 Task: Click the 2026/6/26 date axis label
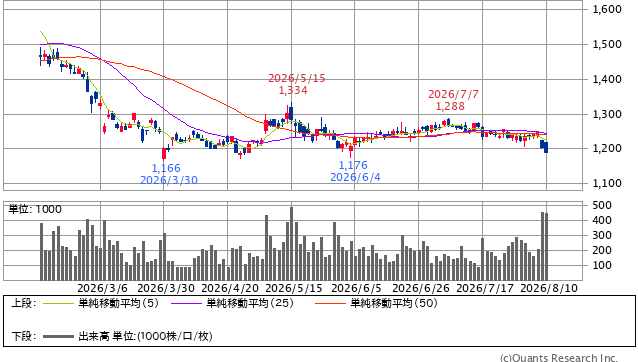tap(421, 288)
